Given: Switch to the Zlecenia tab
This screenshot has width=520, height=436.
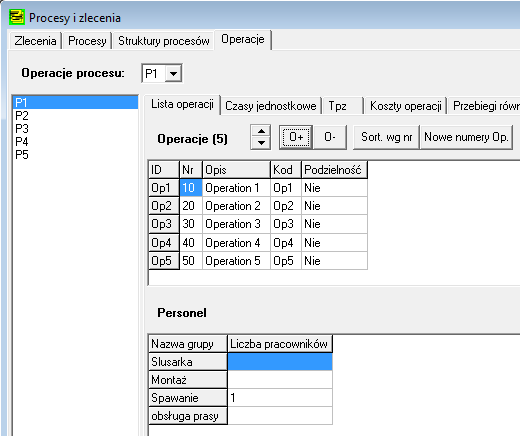Looking at the screenshot, I should click(35, 41).
